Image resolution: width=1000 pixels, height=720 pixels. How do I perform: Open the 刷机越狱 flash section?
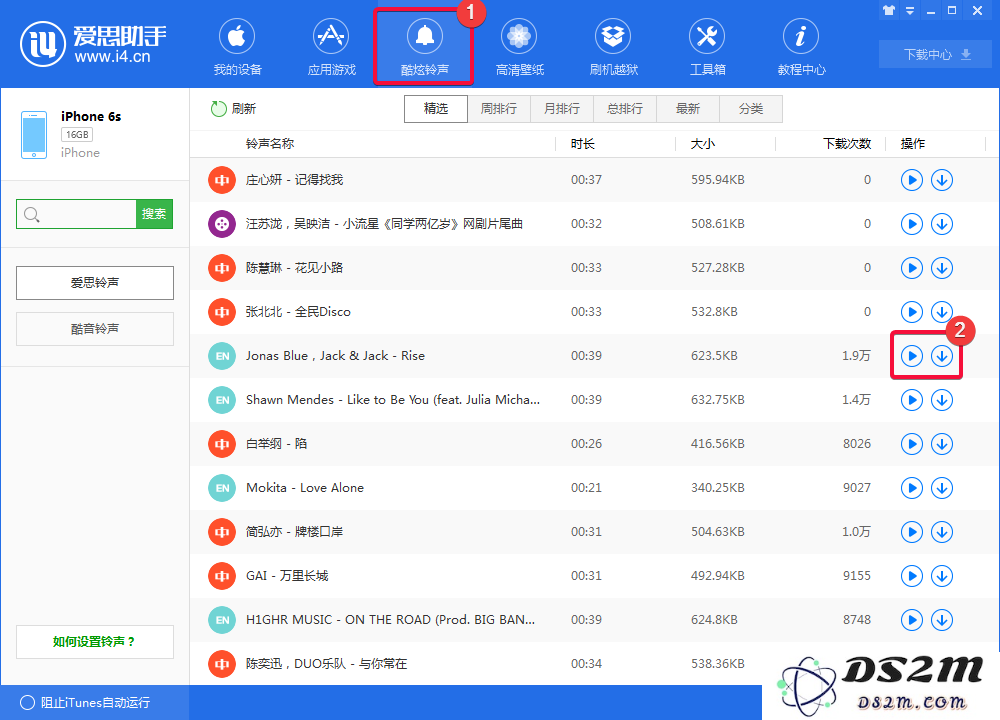pyautogui.click(x=613, y=47)
